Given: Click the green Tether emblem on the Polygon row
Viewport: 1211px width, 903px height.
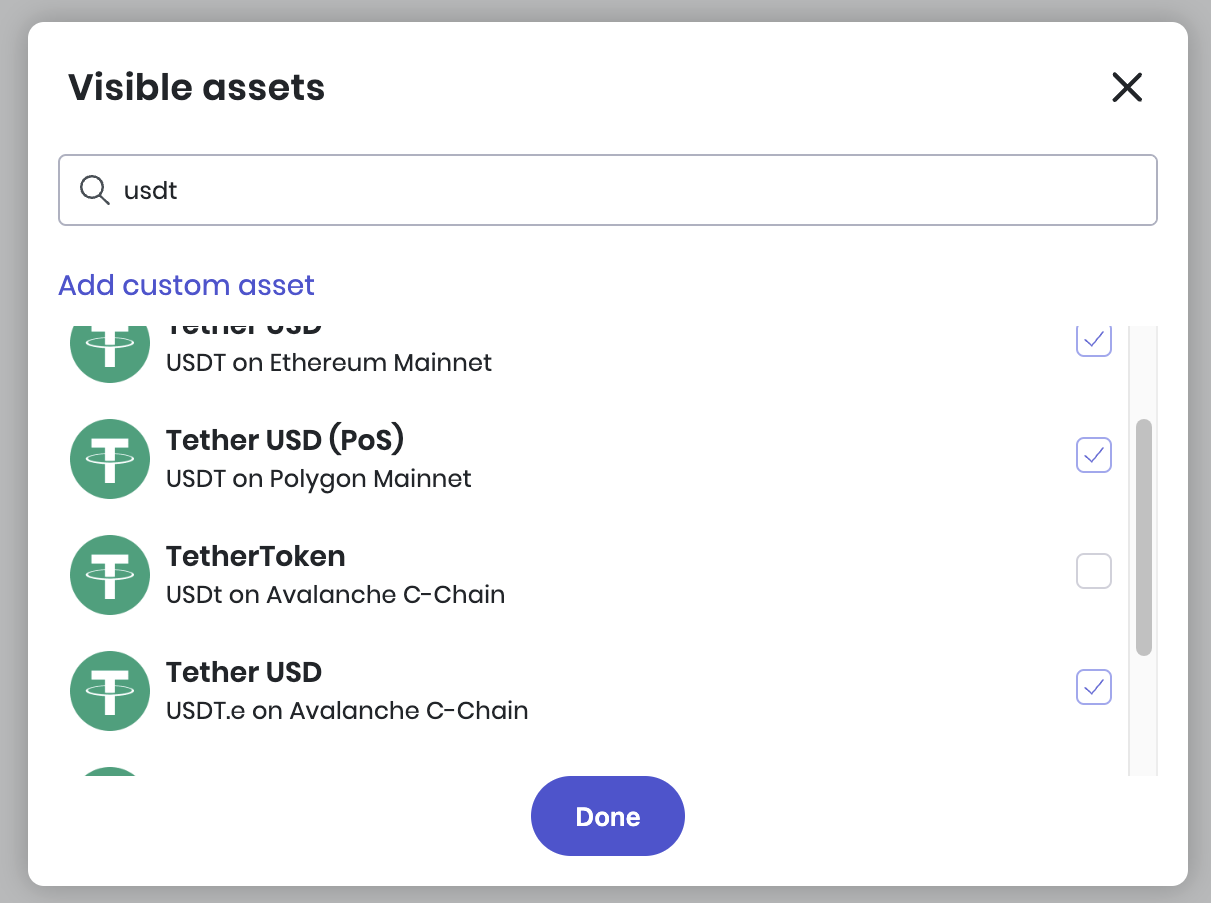Looking at the screenshot, I should click(x=109, y=459).
